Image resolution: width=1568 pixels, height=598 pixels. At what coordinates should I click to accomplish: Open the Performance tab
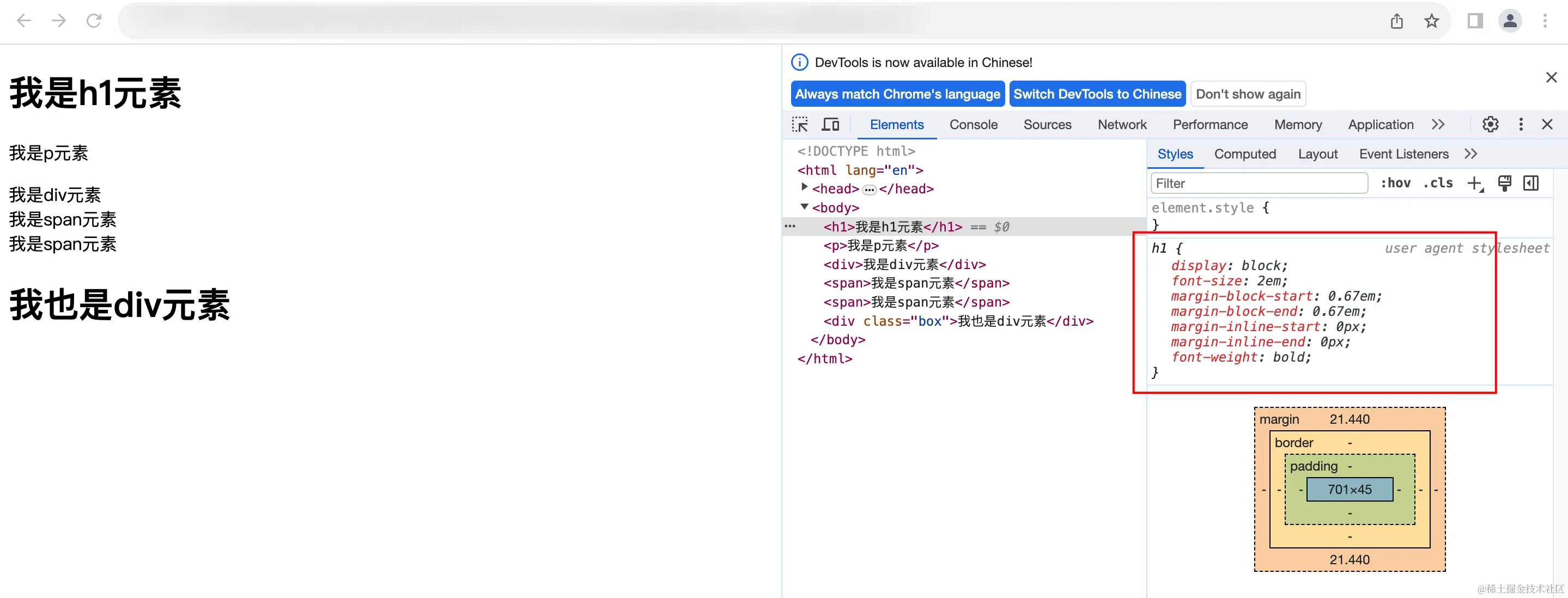1210,125
